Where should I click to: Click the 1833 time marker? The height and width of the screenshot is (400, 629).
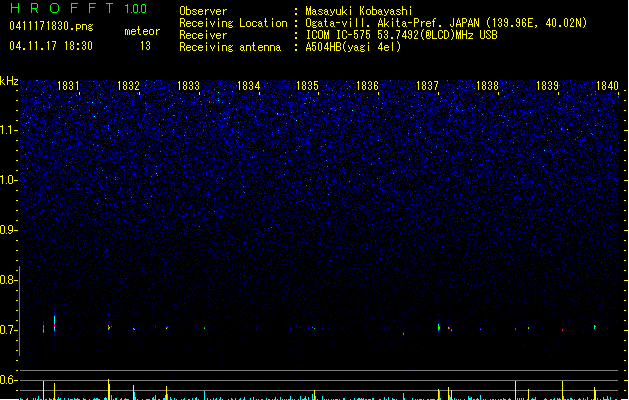(x=188, y=86)
